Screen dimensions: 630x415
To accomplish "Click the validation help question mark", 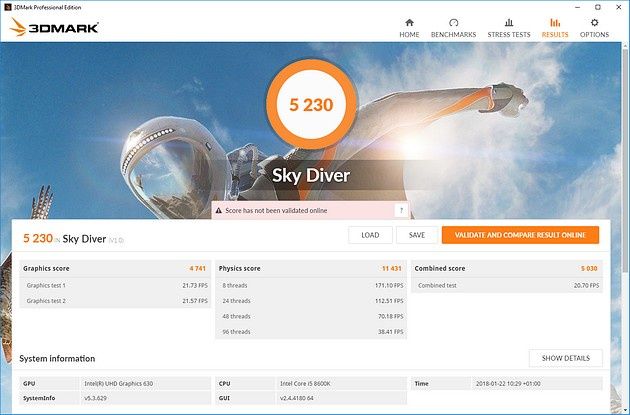I will [x=401, y=210].
